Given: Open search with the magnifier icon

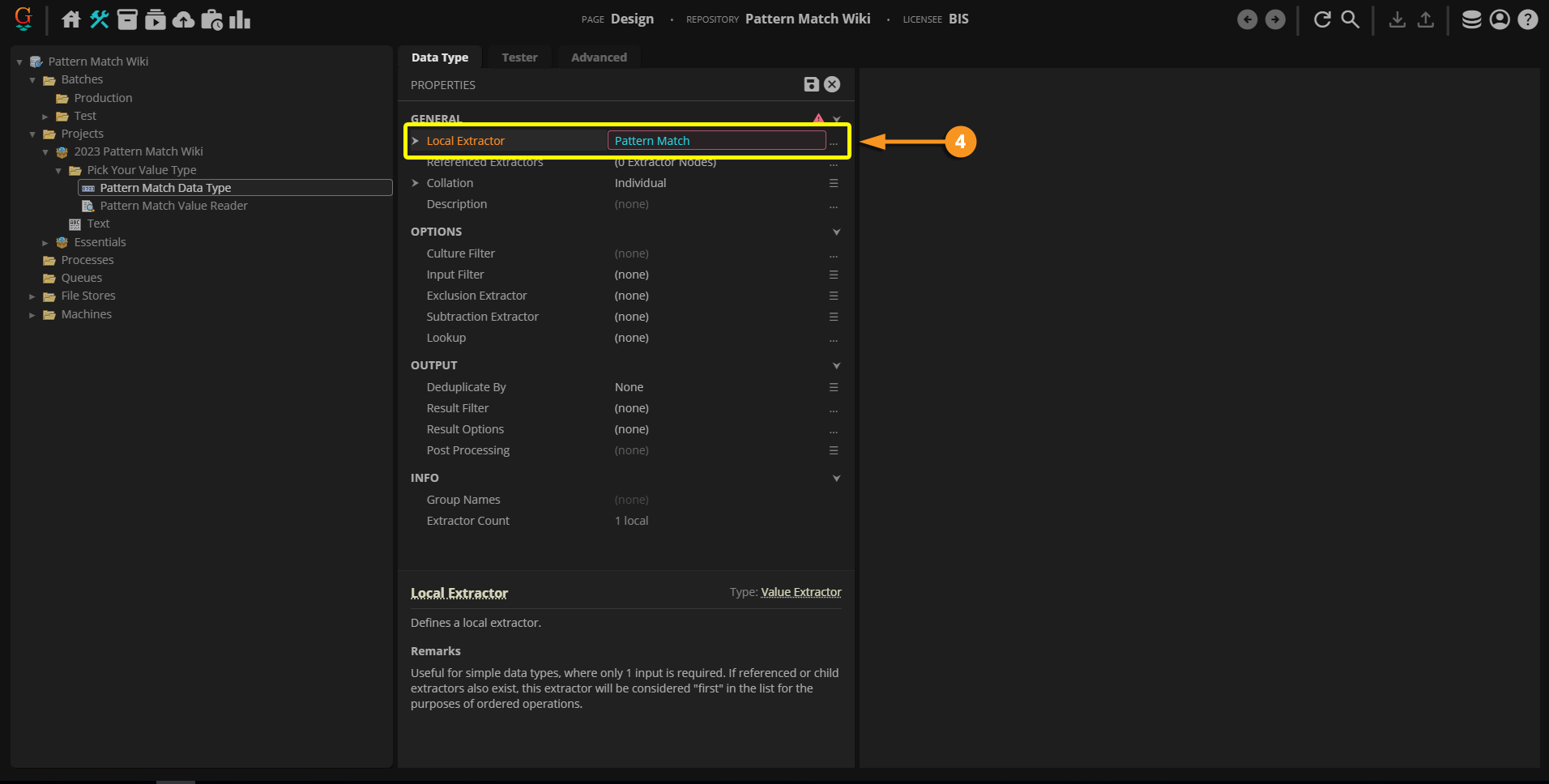Looking at the screenshot, I should coord(1350,19).
